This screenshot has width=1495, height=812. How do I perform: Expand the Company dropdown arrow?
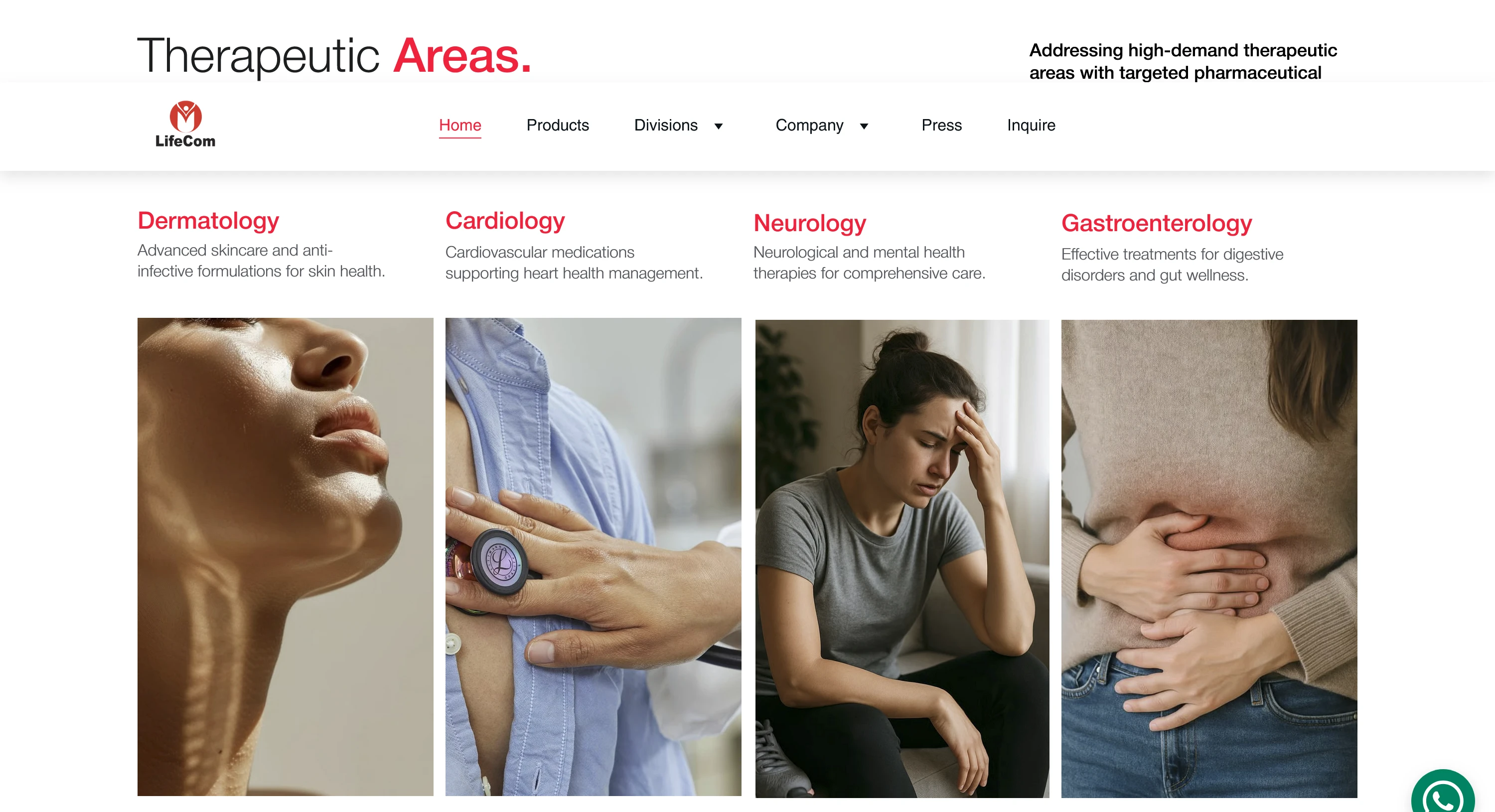[864, 126]
